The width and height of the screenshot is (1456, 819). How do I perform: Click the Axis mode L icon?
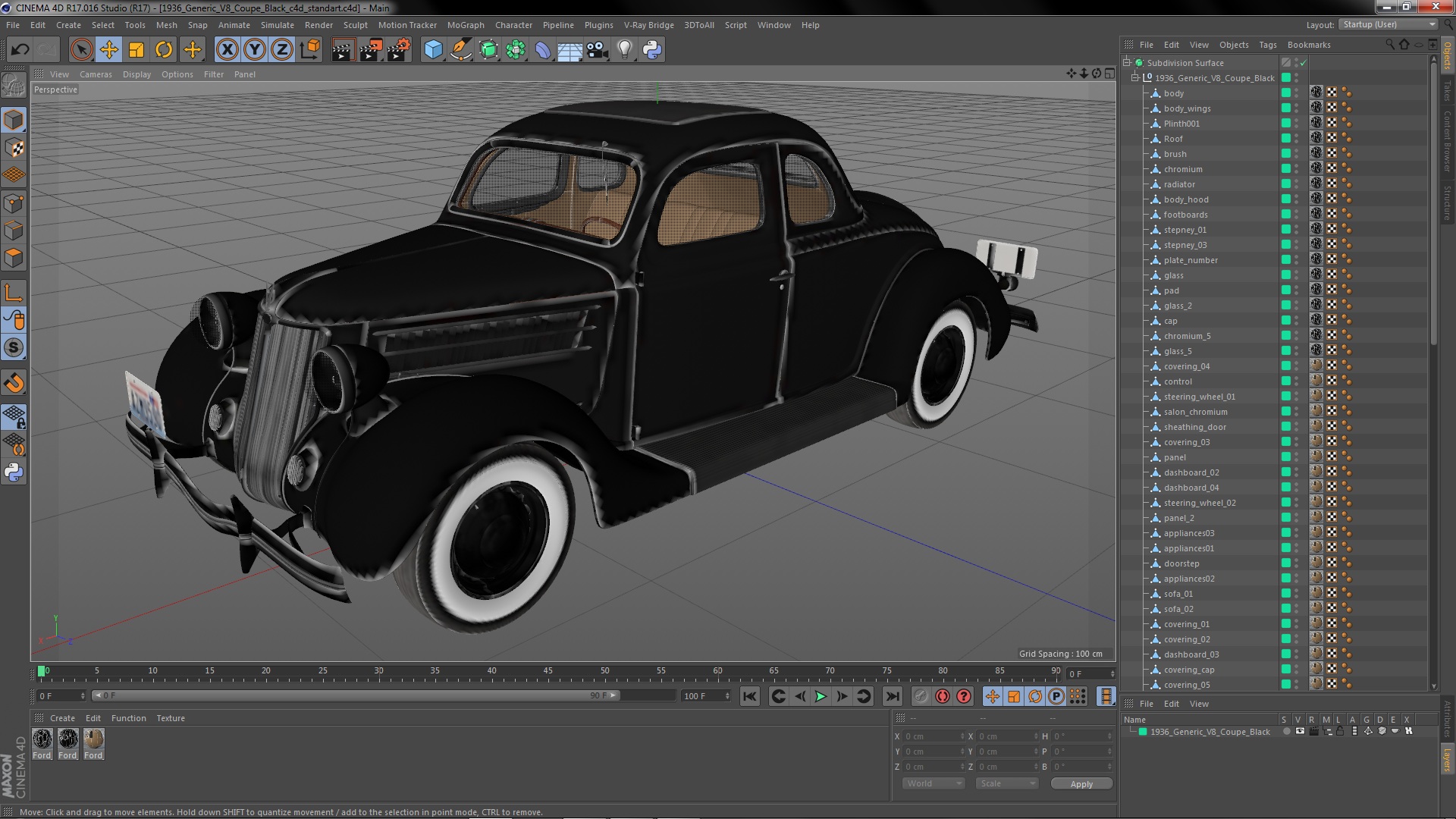click(x=14, y=293)
